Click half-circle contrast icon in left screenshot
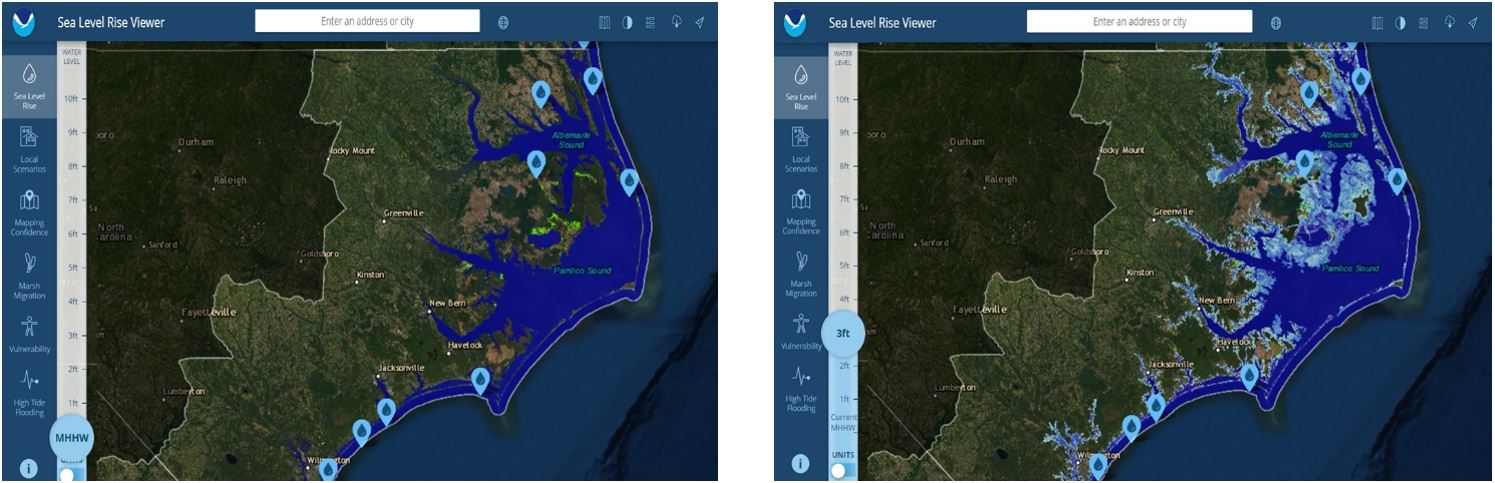The height and width of the screenshot is (483, 1495). pyautogui.click(x=627, y=22)
